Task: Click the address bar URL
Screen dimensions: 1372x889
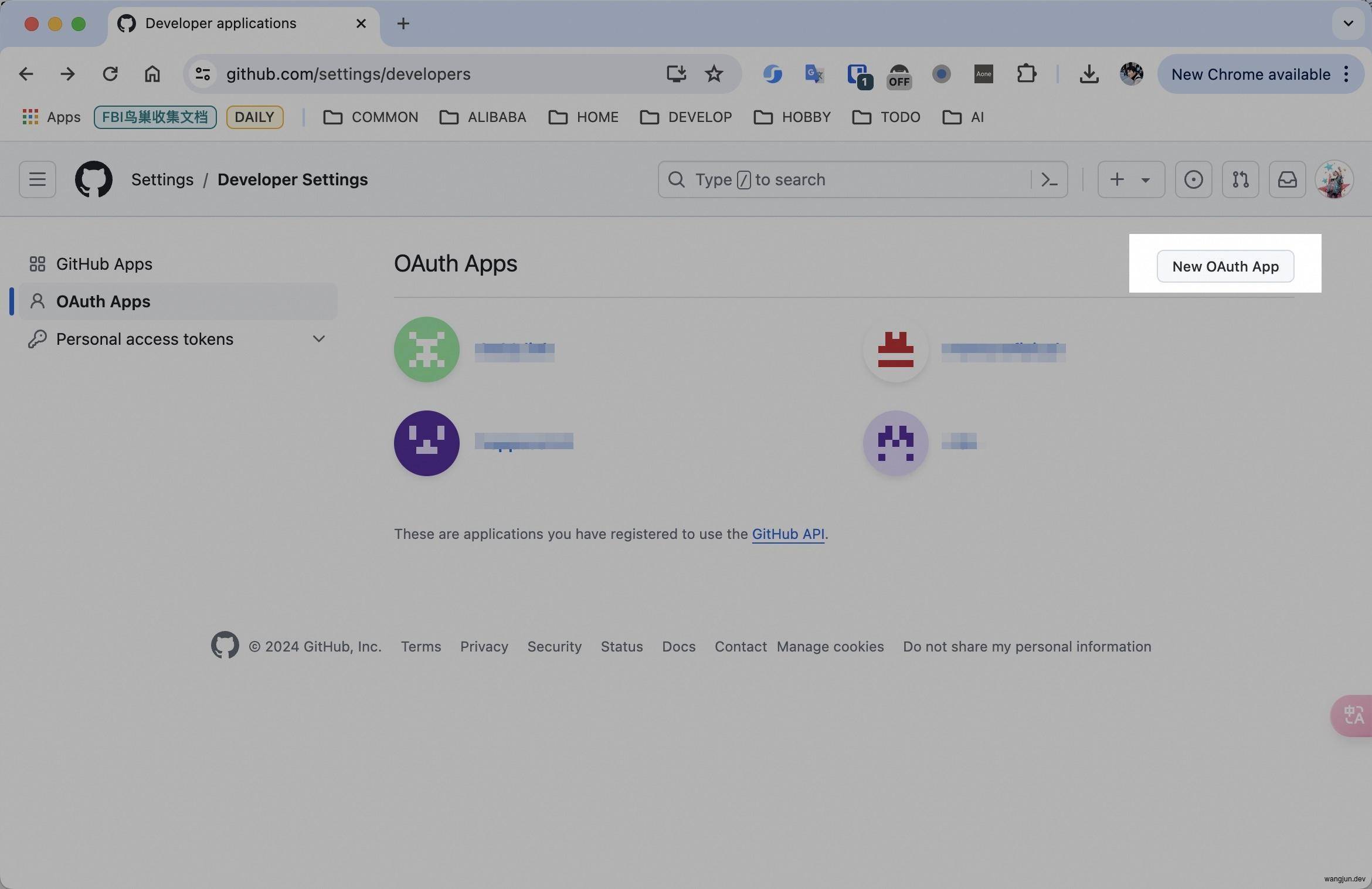Action: [348, 74]
